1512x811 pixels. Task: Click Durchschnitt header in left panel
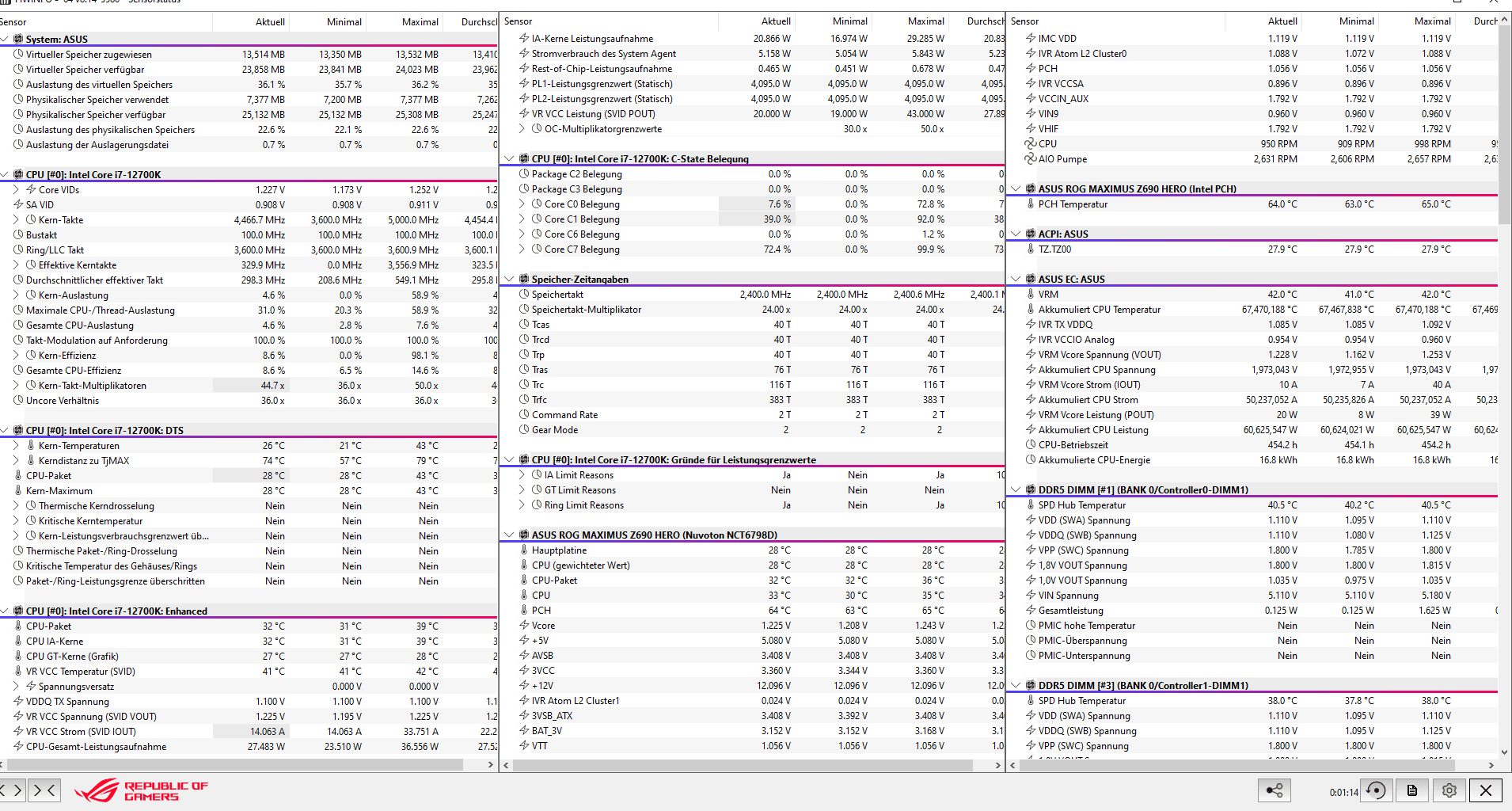point(479,21)
